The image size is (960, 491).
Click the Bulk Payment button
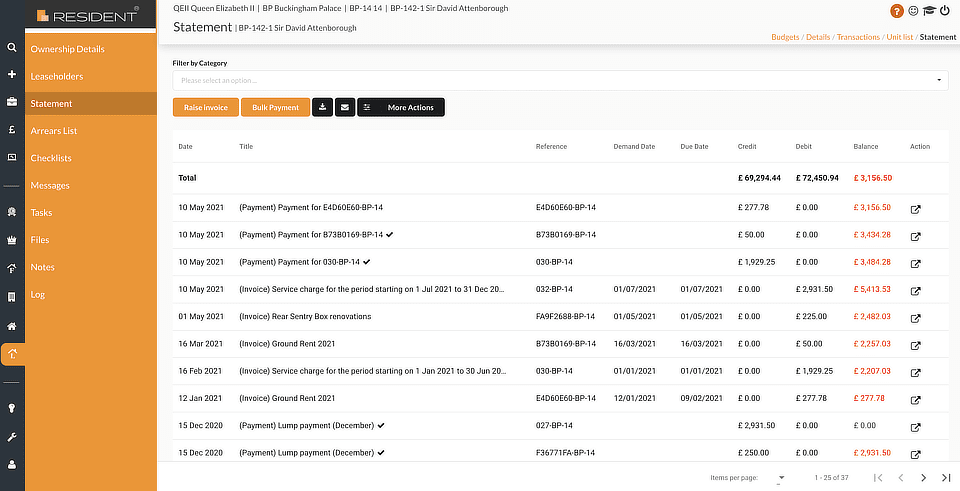pyautogui.click(x=275, y=107)
